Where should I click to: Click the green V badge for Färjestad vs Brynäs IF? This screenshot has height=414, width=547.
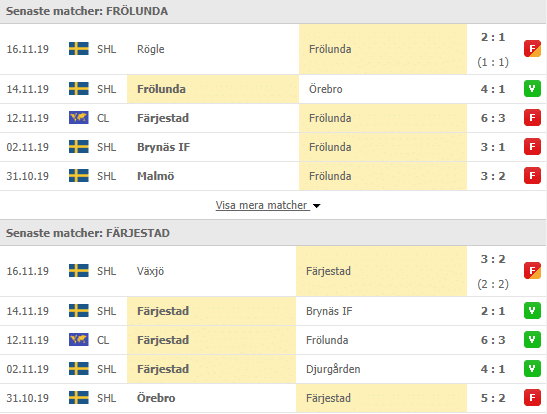532,311
